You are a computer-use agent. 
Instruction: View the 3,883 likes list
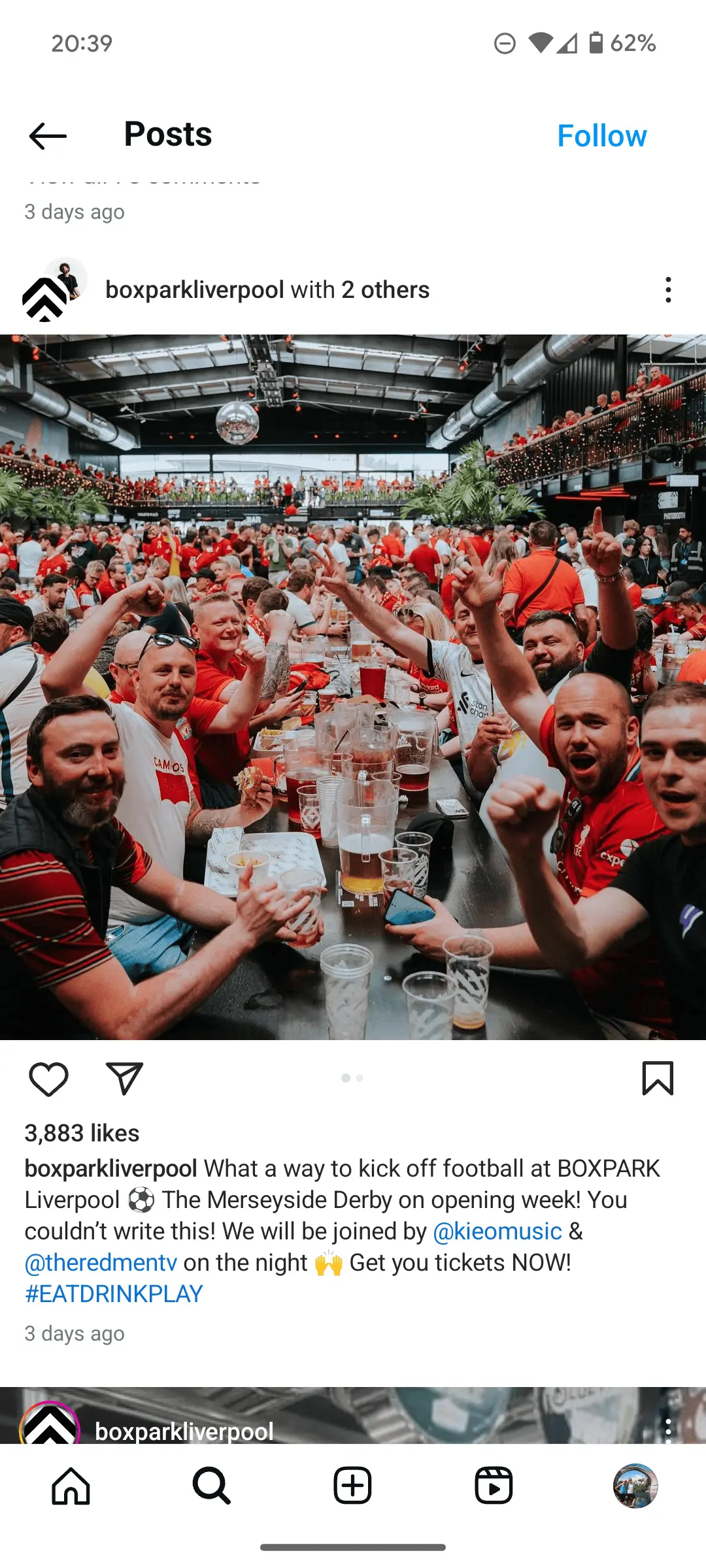point(82,1133)
